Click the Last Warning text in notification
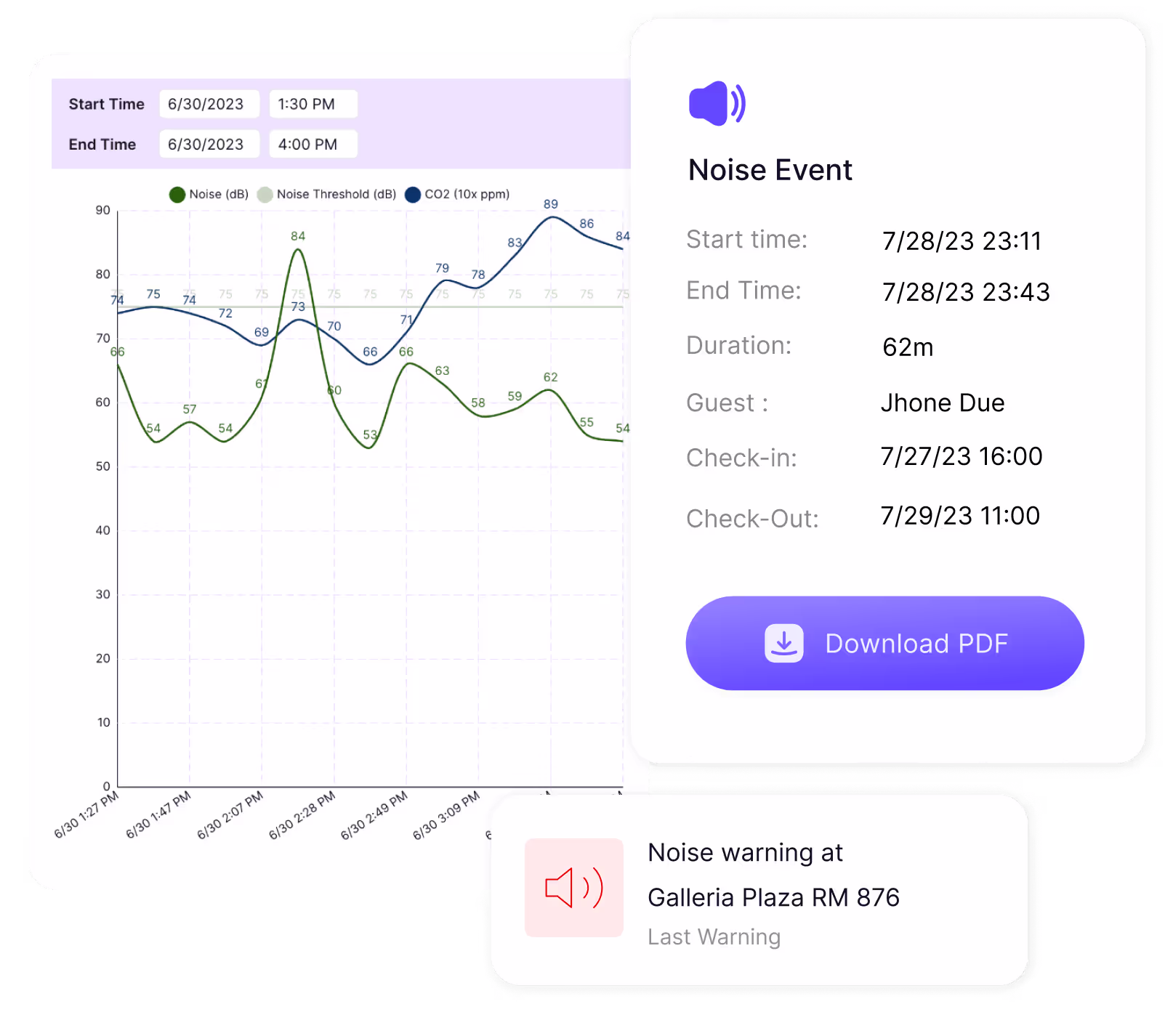This screenshot has width=1173, height=1036. click(x=714, y=937)
